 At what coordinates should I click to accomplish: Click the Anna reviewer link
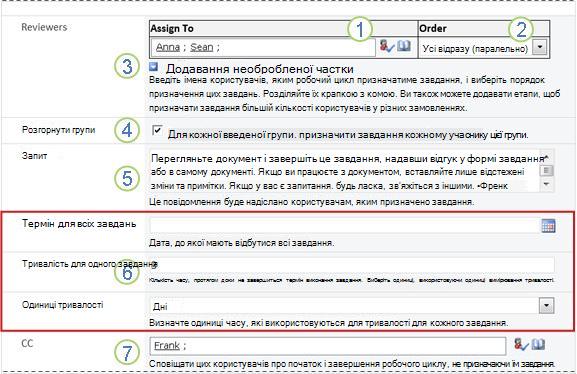pyautogui.click(x=168, y=47)
